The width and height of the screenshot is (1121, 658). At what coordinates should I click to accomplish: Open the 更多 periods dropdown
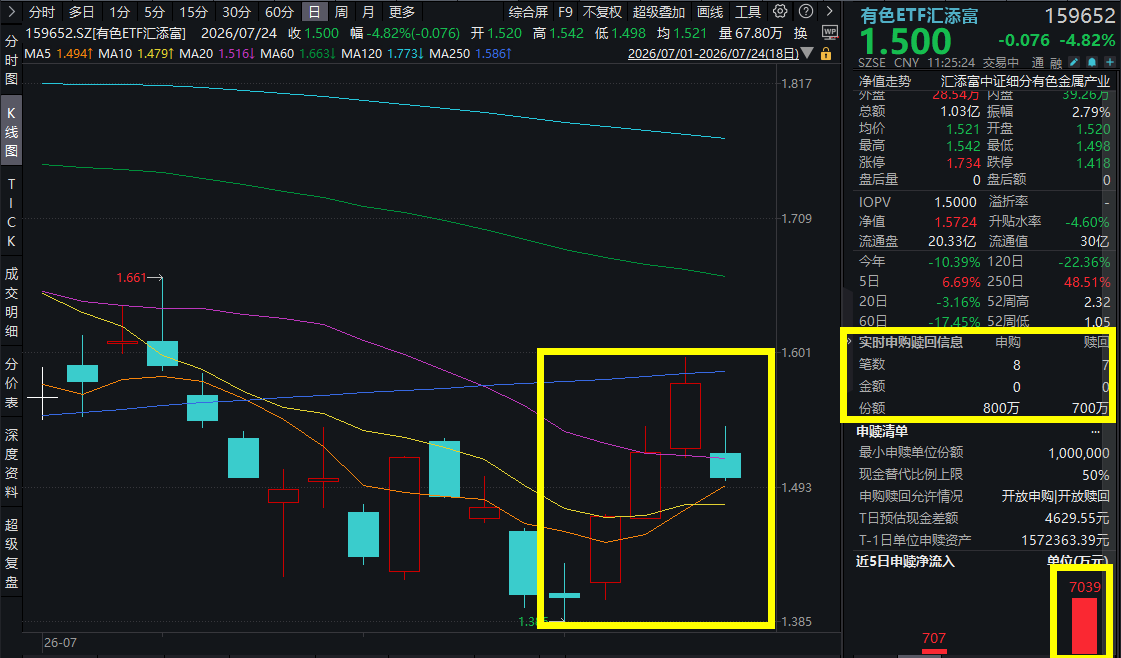point(401,11)
